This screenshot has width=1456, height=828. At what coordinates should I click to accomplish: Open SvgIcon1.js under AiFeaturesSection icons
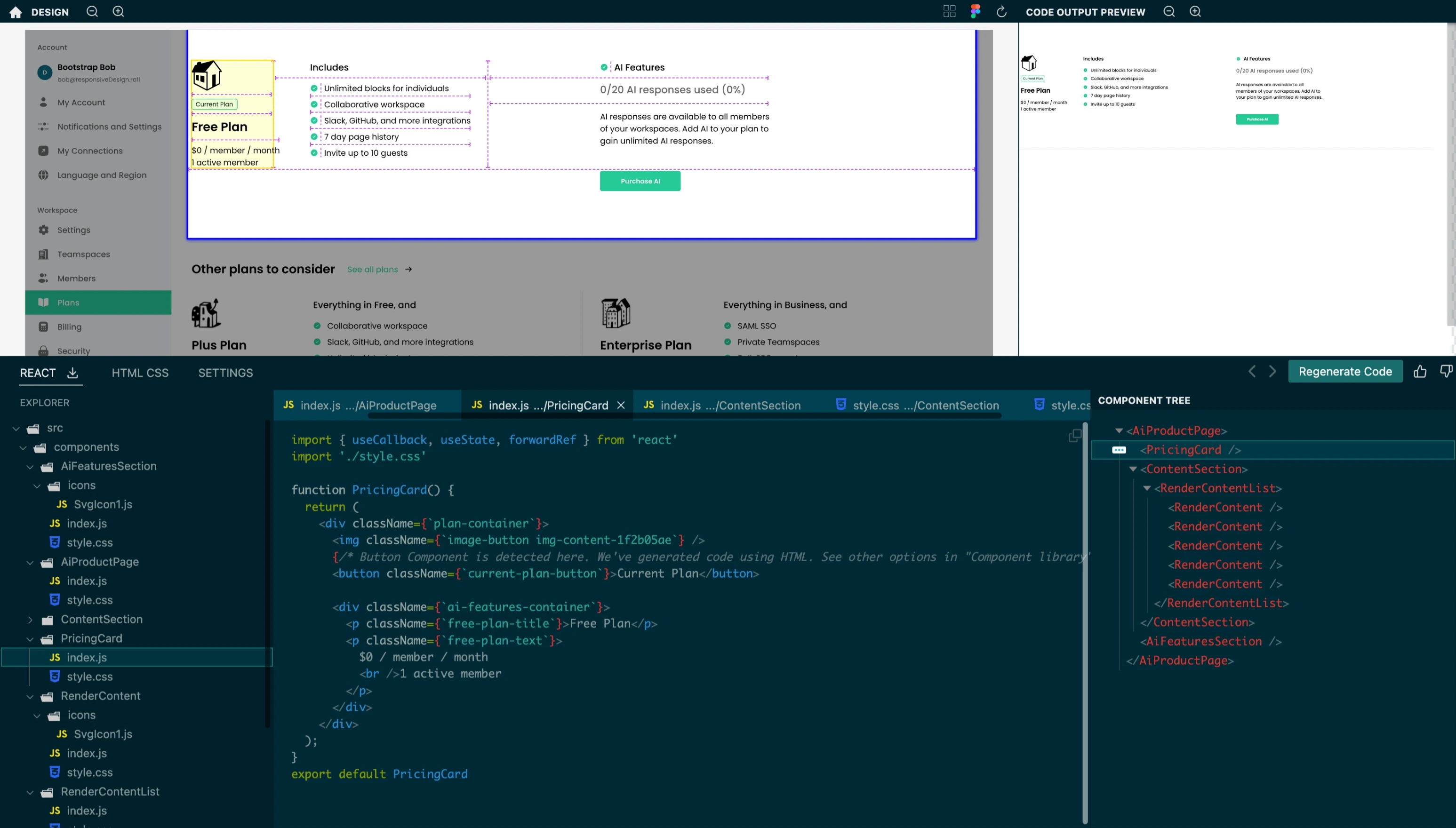(103, 504)
